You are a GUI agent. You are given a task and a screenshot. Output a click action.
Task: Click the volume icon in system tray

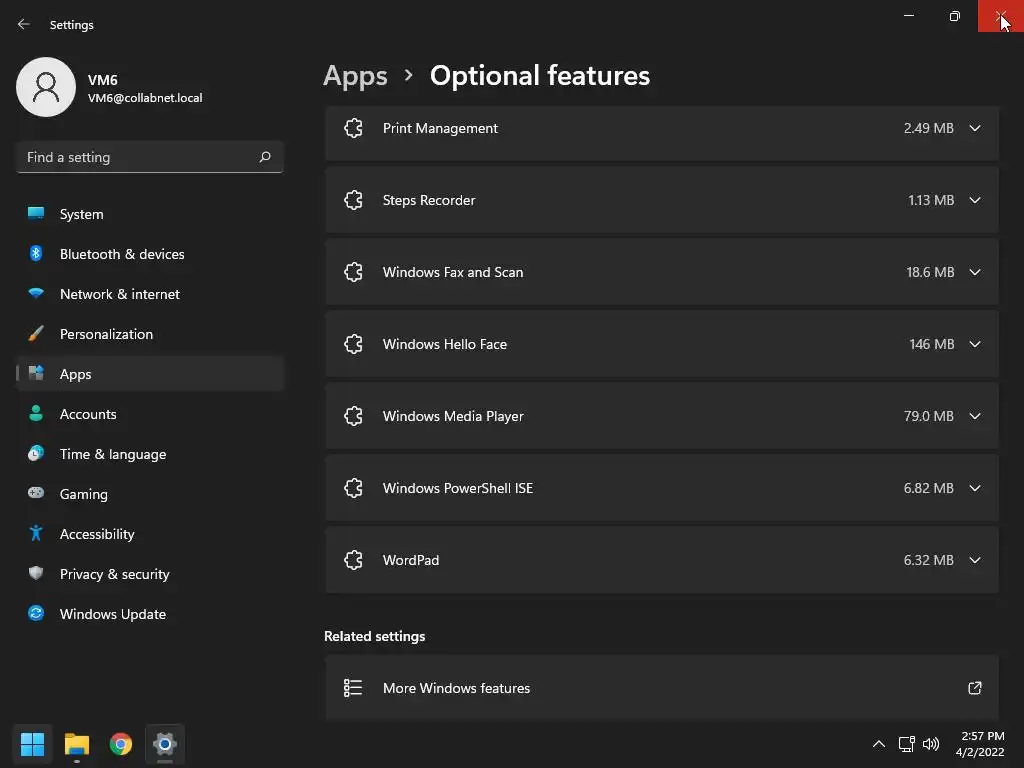click(x=931, y=744)
